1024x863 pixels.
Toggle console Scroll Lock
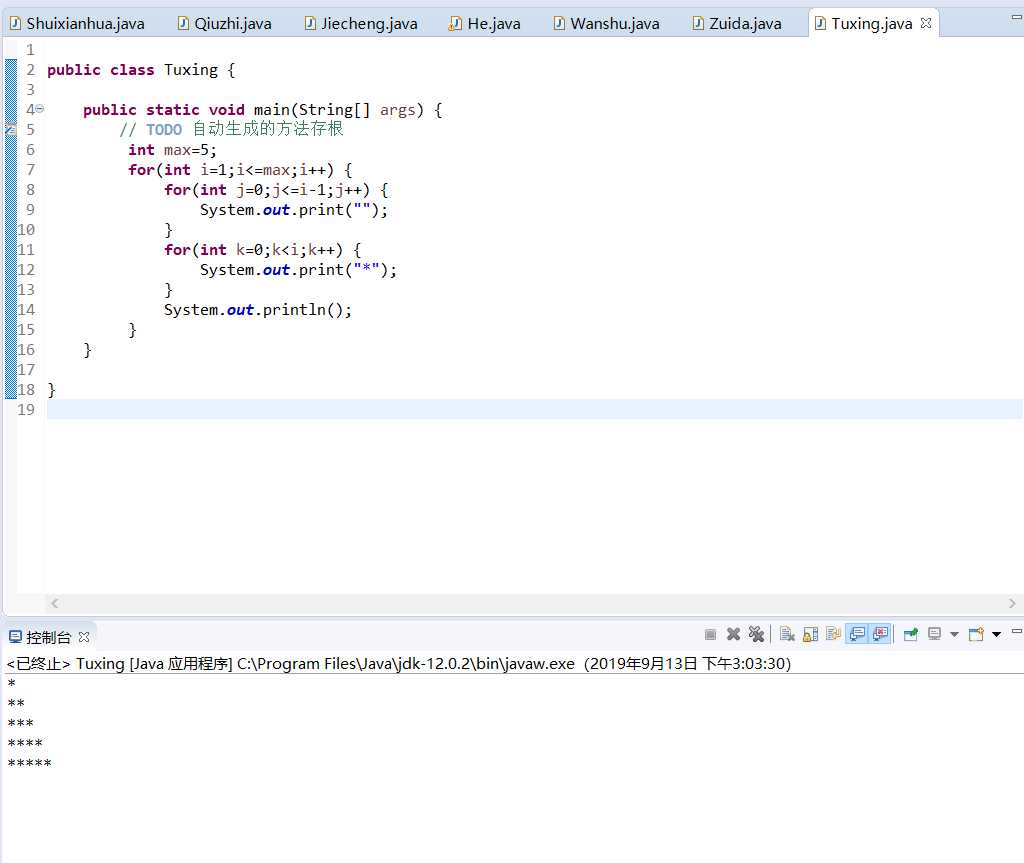coord(810,634)
